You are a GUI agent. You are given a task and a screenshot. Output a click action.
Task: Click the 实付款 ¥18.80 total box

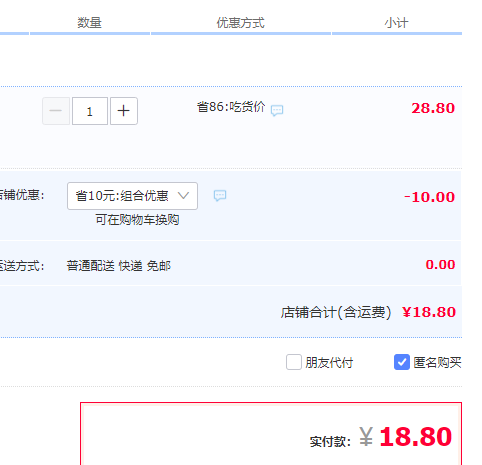[x=271, y=434]
